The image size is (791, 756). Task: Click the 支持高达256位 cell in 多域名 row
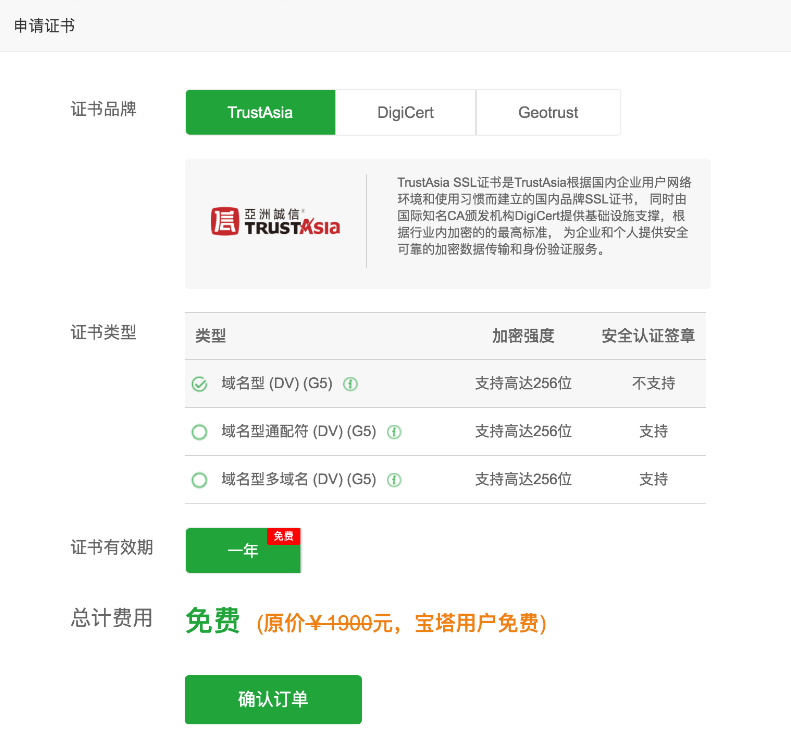(x=523, y=479)
